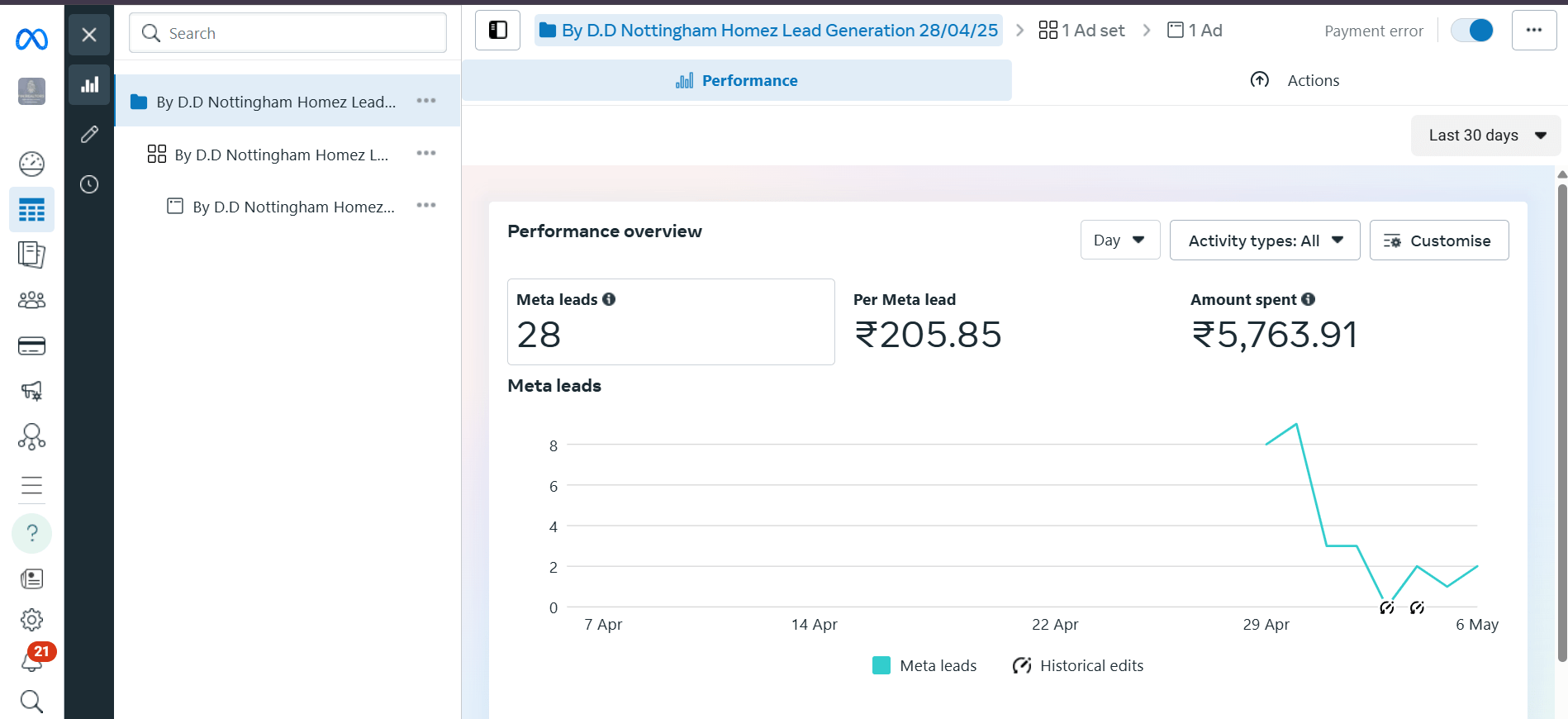
Task: Click the Amount spent info icon
Action: click(1309, 299)
